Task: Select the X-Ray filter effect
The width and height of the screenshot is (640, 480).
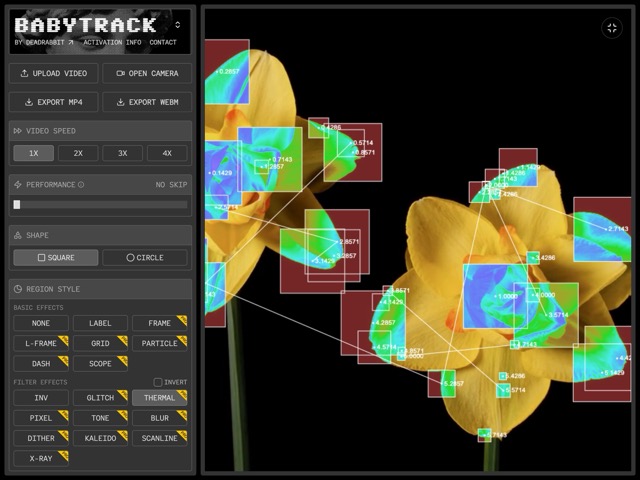Action: click(x=41, y=458)
